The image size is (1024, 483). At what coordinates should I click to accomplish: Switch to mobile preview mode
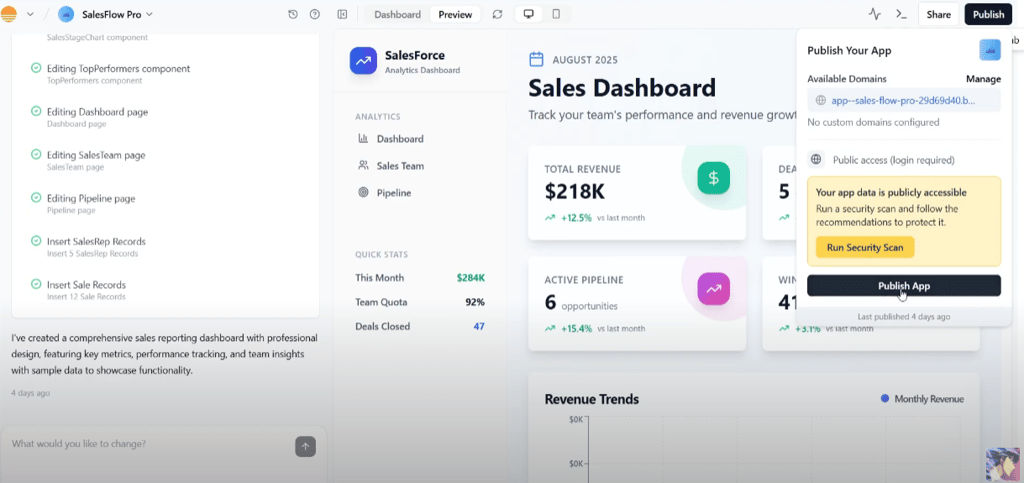556,14
